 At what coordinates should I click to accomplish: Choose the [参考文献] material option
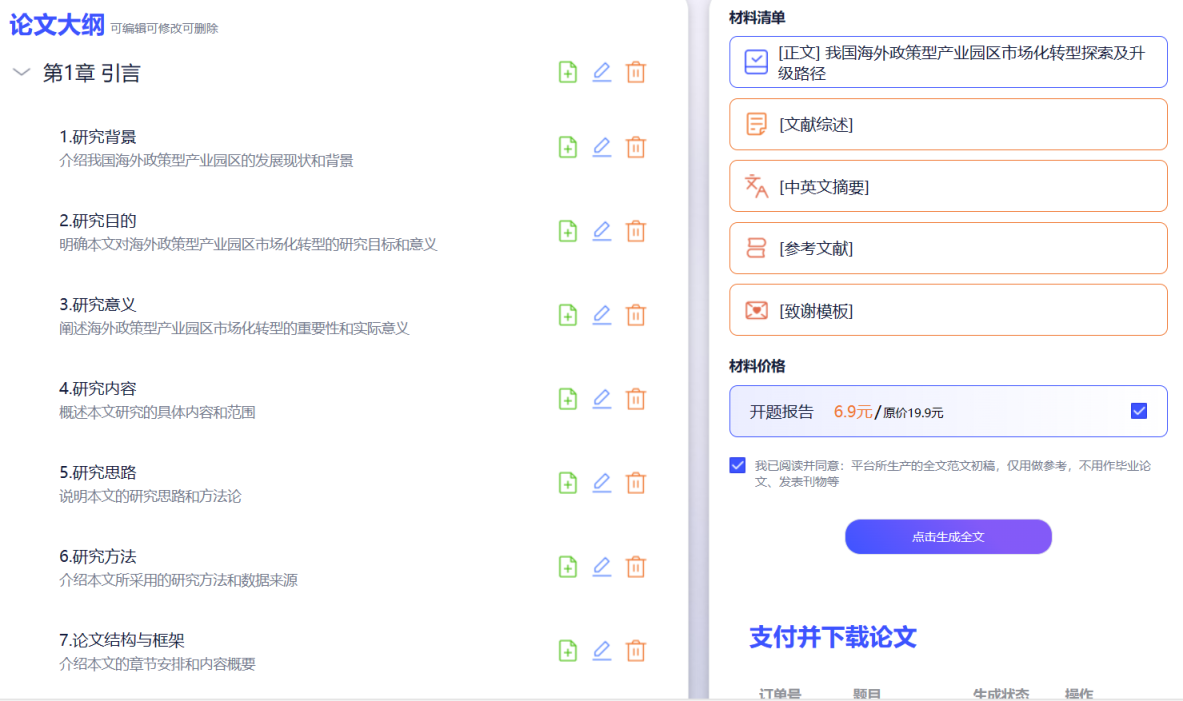(x=947, y=248)
